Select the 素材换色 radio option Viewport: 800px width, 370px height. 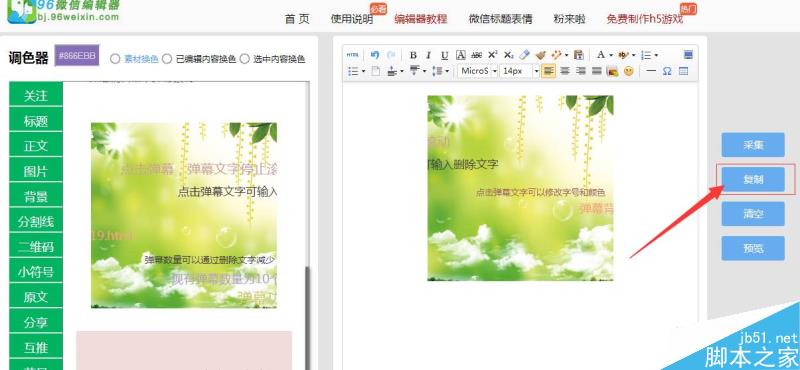[115, 59]
